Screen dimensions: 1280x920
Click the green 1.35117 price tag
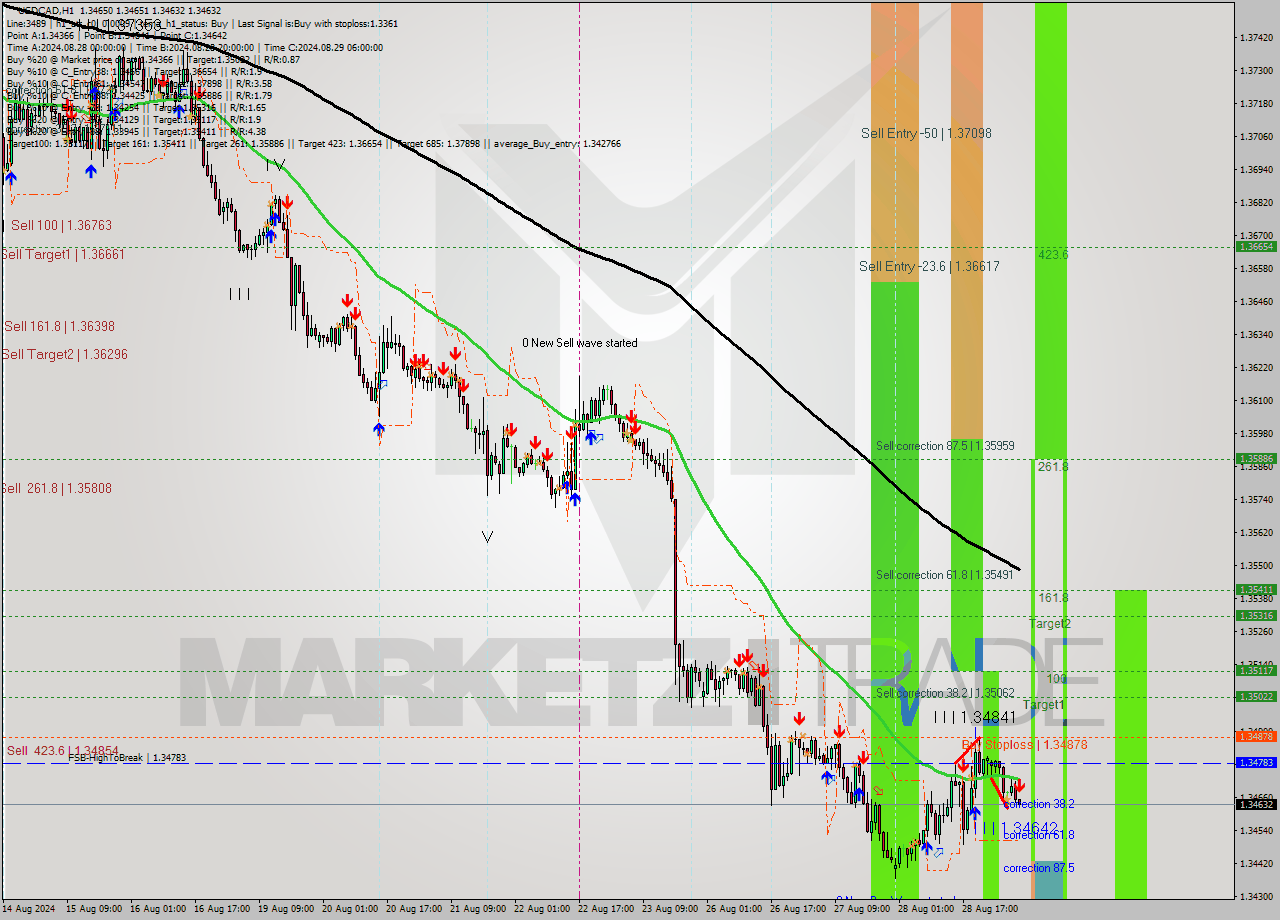pos(1255,671)
